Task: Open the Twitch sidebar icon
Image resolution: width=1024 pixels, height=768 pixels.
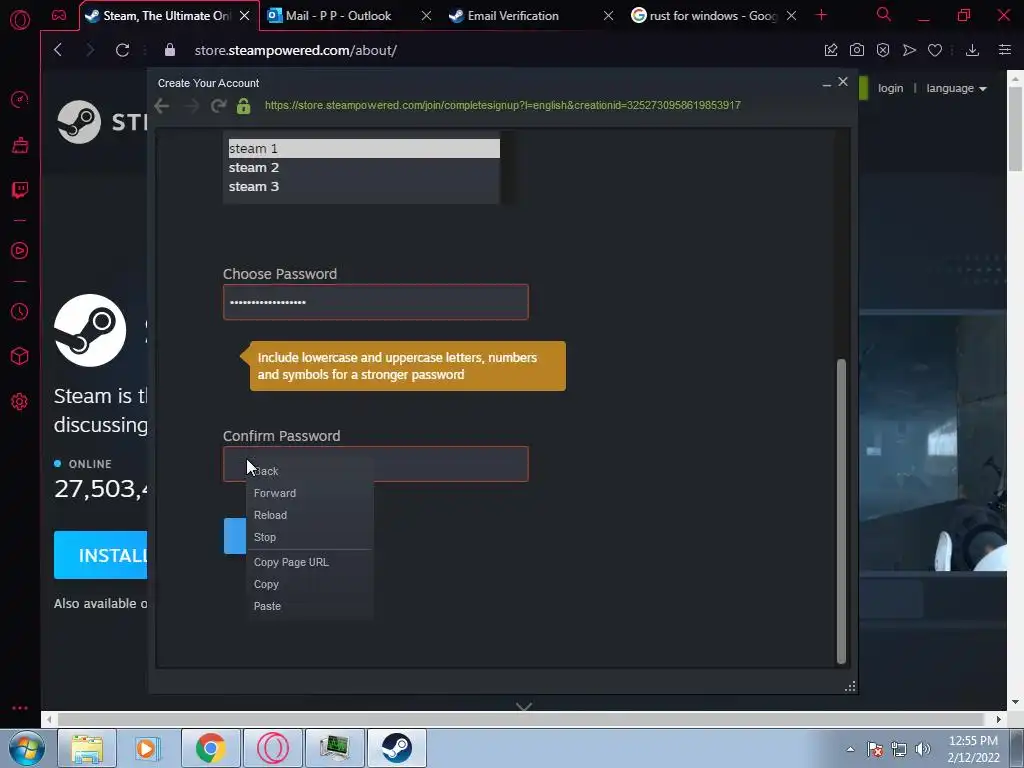Action: 20,190
